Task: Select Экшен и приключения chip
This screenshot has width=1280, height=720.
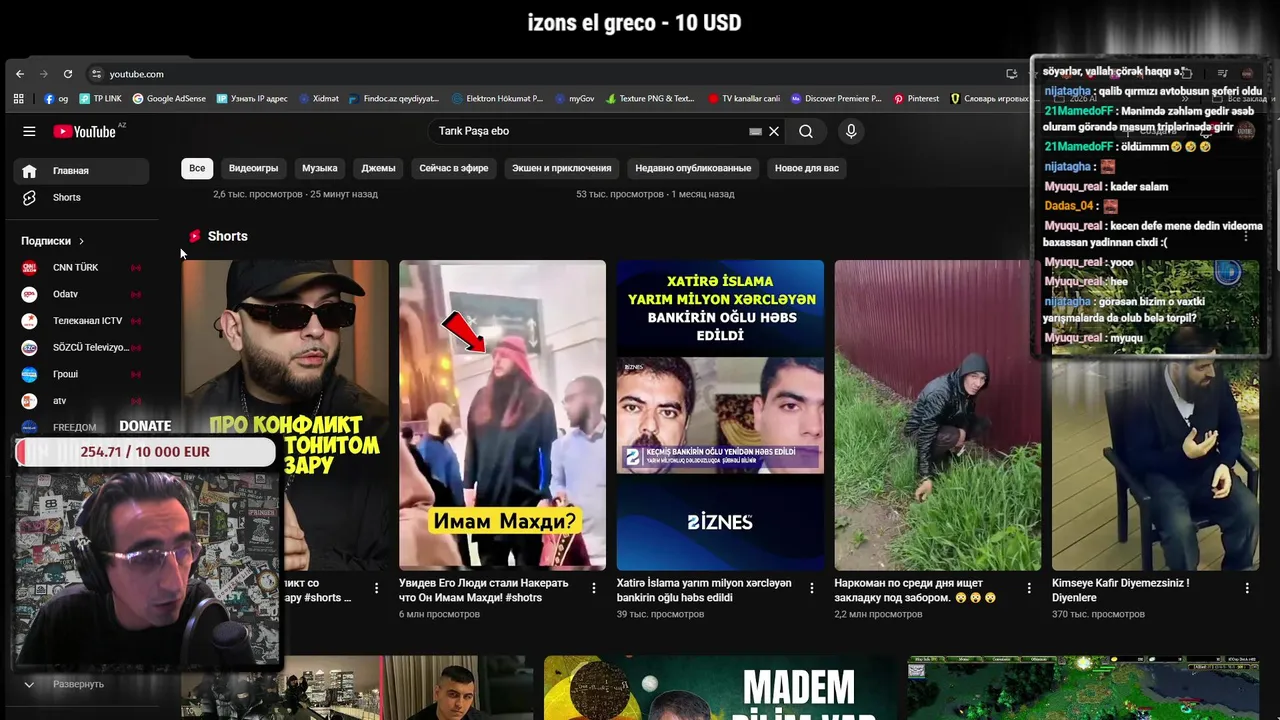Action: coord(562,168)
